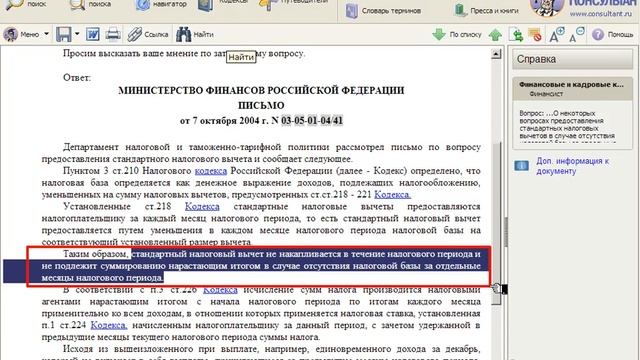
Task: Click the heading МИНИСТЕРСТВО ФИНАНСОВ РОССИЙСКОЙ ФЕДЕРАЦИИ
Action: (261, 90)
